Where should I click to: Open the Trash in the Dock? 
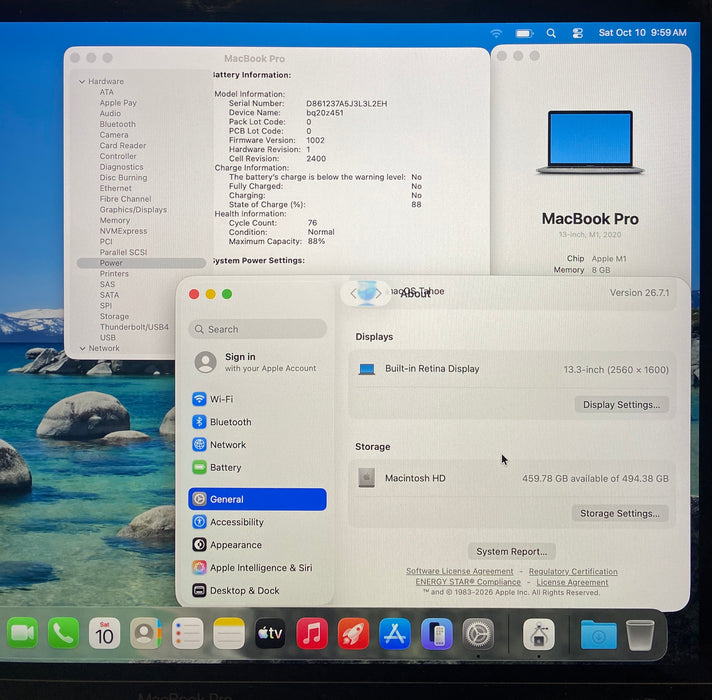coord(640,635)
